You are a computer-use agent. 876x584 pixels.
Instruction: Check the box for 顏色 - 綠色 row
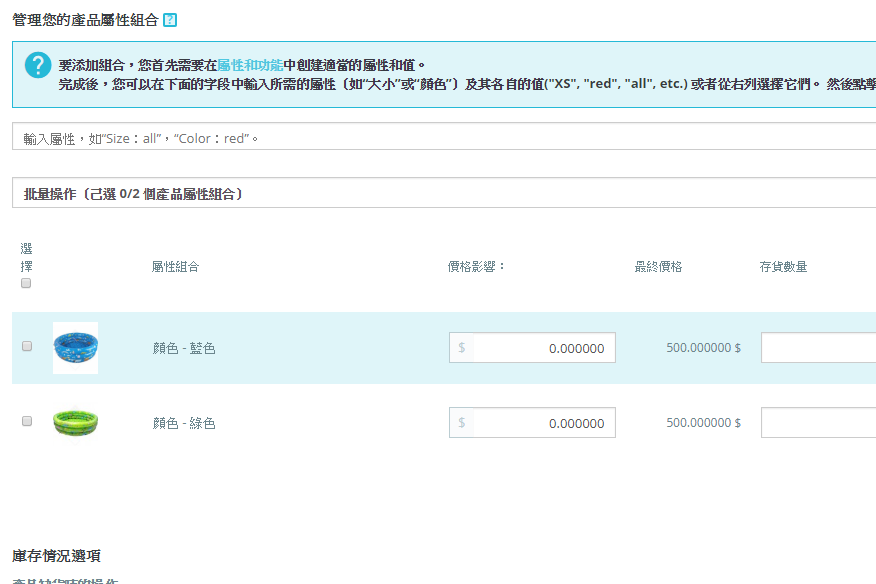27,421
